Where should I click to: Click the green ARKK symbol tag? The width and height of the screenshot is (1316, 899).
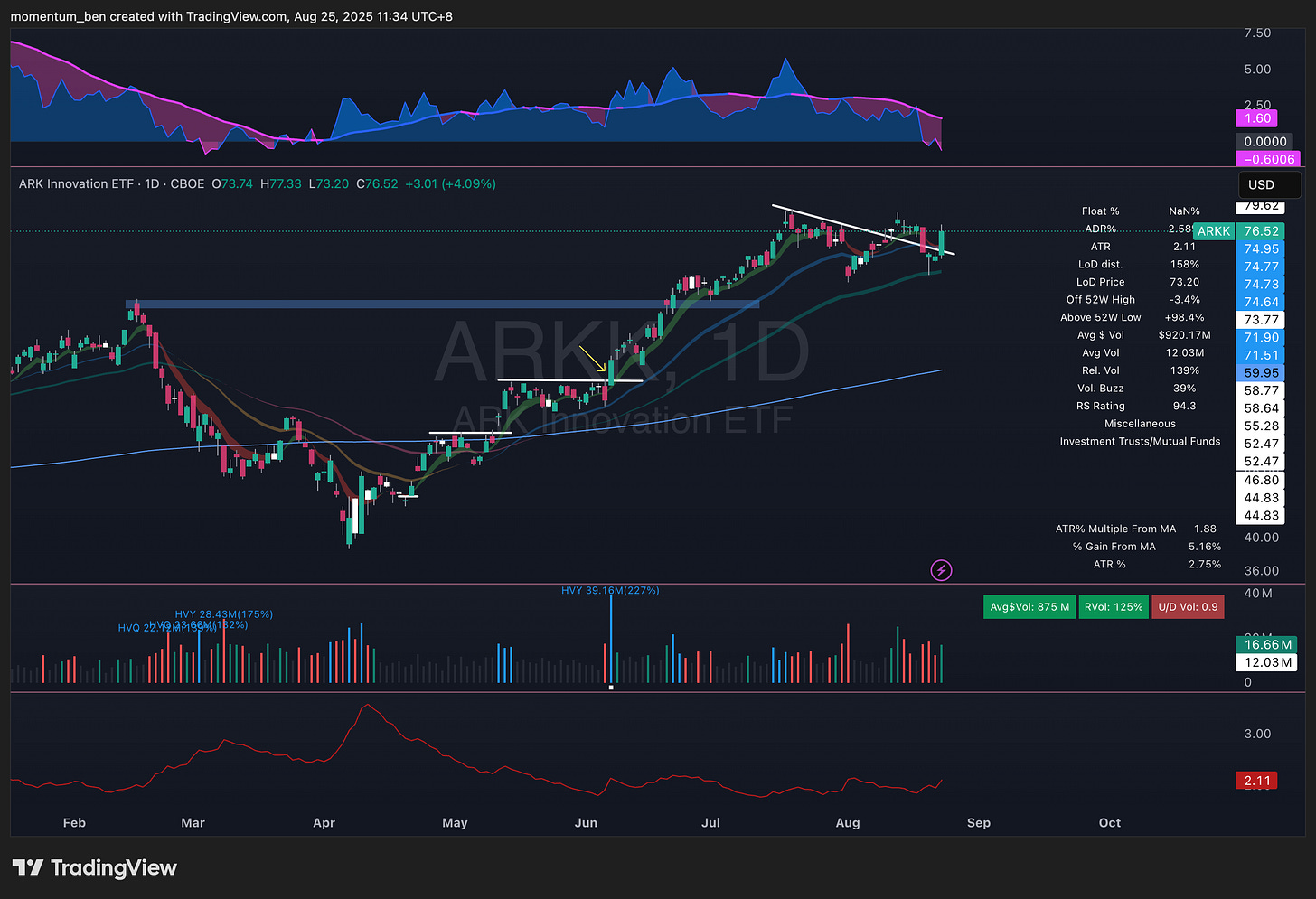(1214, 231)
